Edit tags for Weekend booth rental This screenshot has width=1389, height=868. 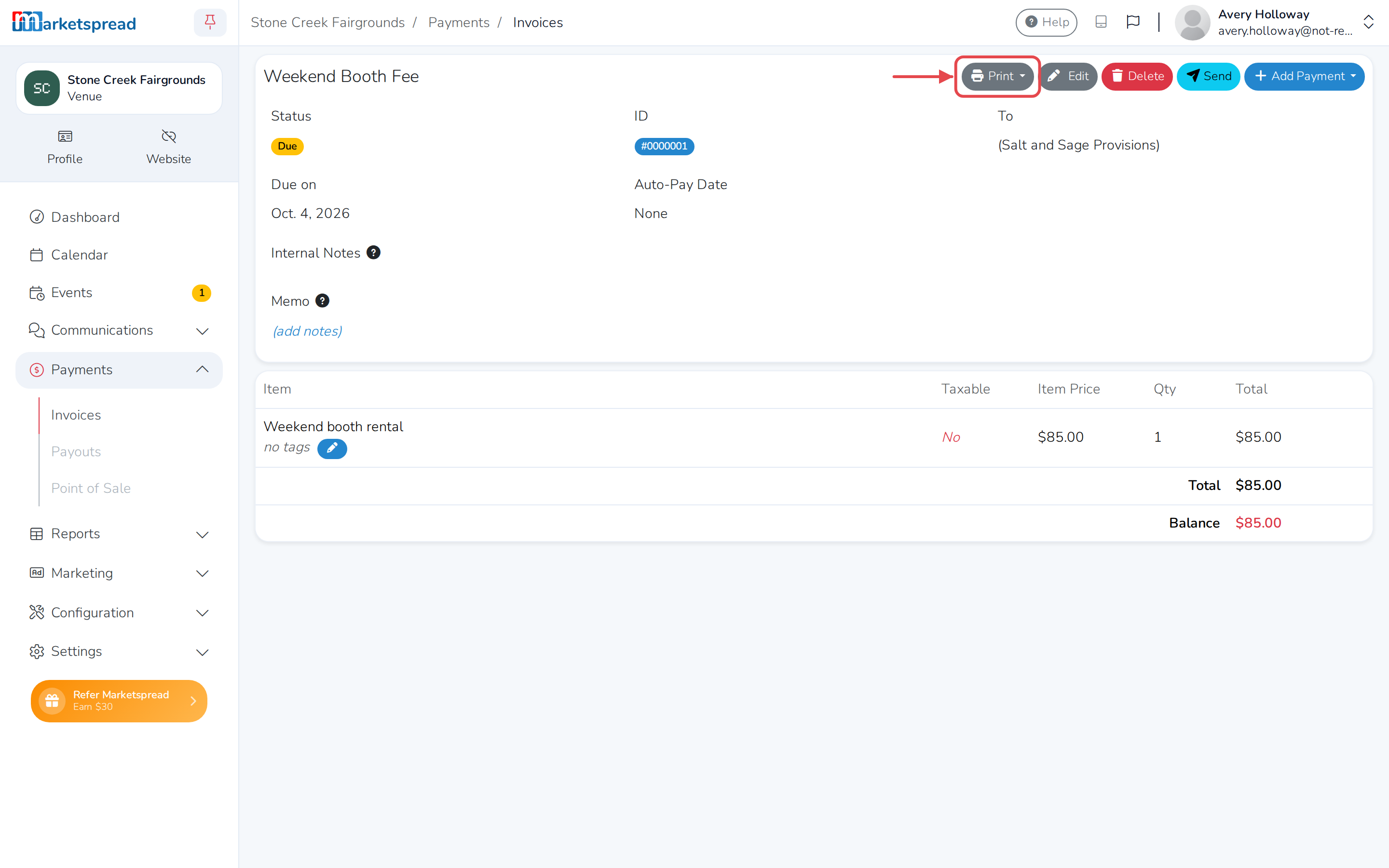(332, 448)
